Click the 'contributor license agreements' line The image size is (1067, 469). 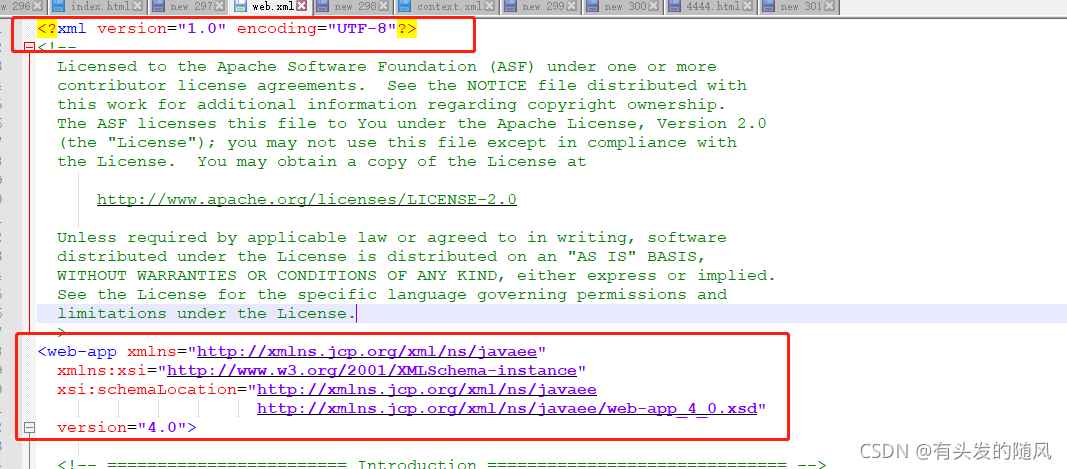pos(401,86)
